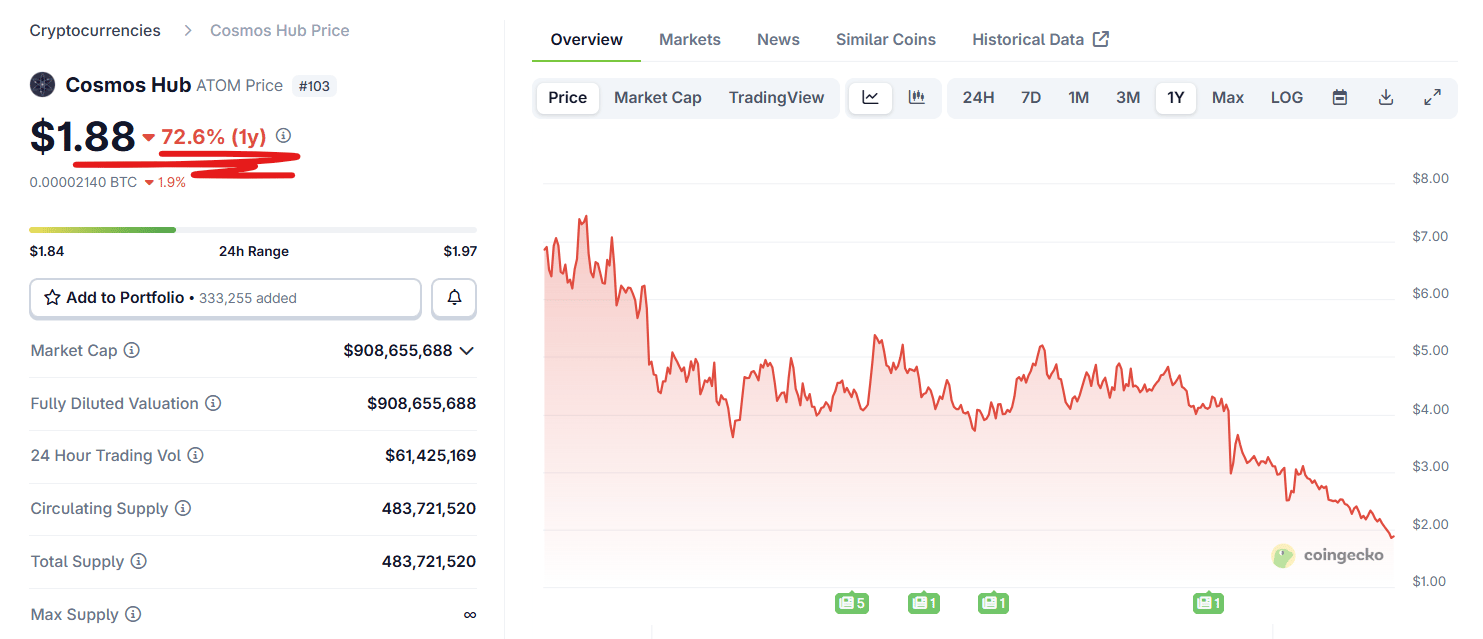Click the Circulating Supply 483,721,520 value

pyautogui.click(x=429, y=509)
